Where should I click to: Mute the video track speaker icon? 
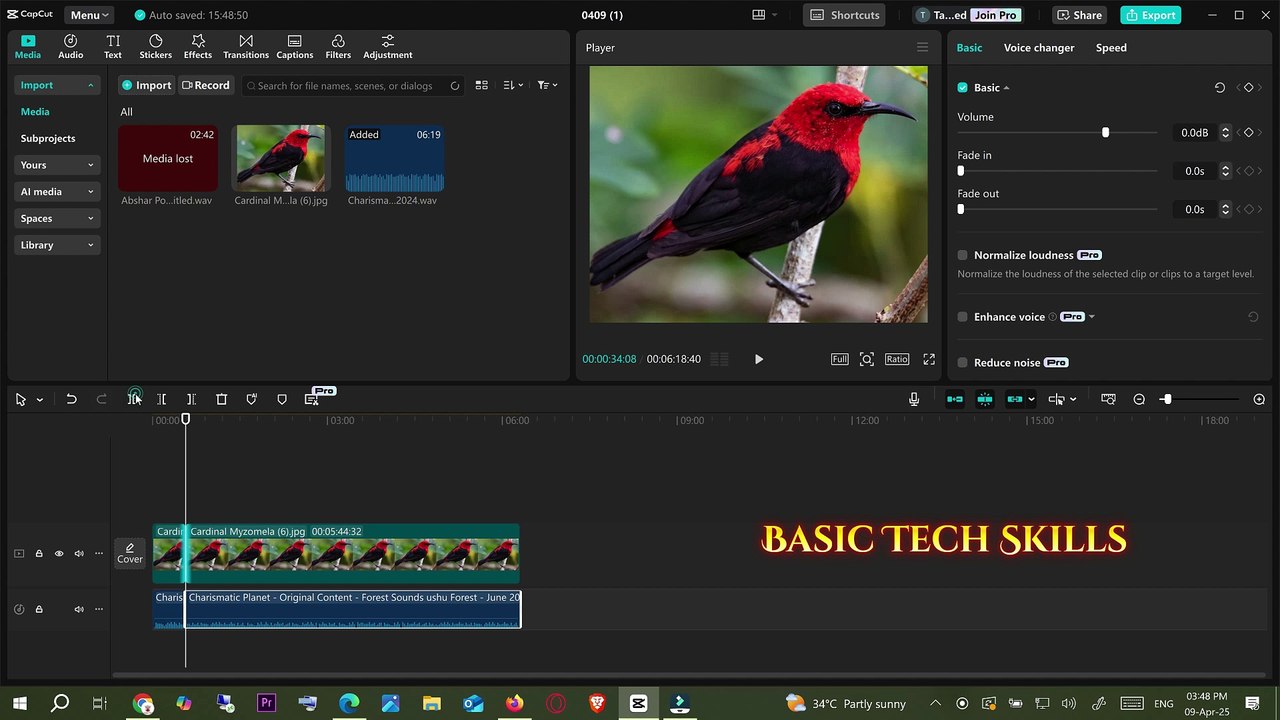(x=78, y=553)
